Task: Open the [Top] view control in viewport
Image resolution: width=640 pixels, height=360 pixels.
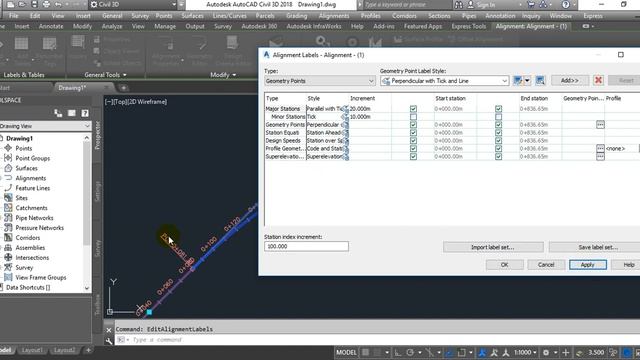Action: (x=120, y=102)
